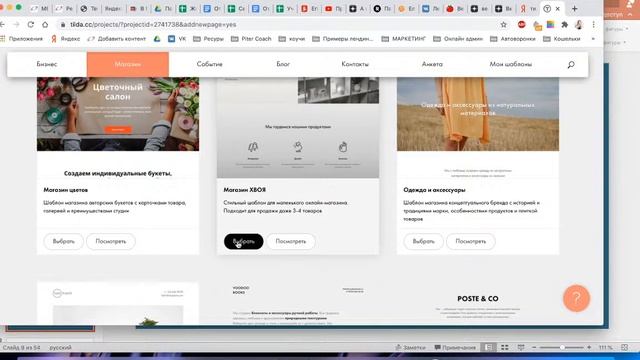Click Посмотреть for Магазин ХВОЯ template

click(291, 241)
